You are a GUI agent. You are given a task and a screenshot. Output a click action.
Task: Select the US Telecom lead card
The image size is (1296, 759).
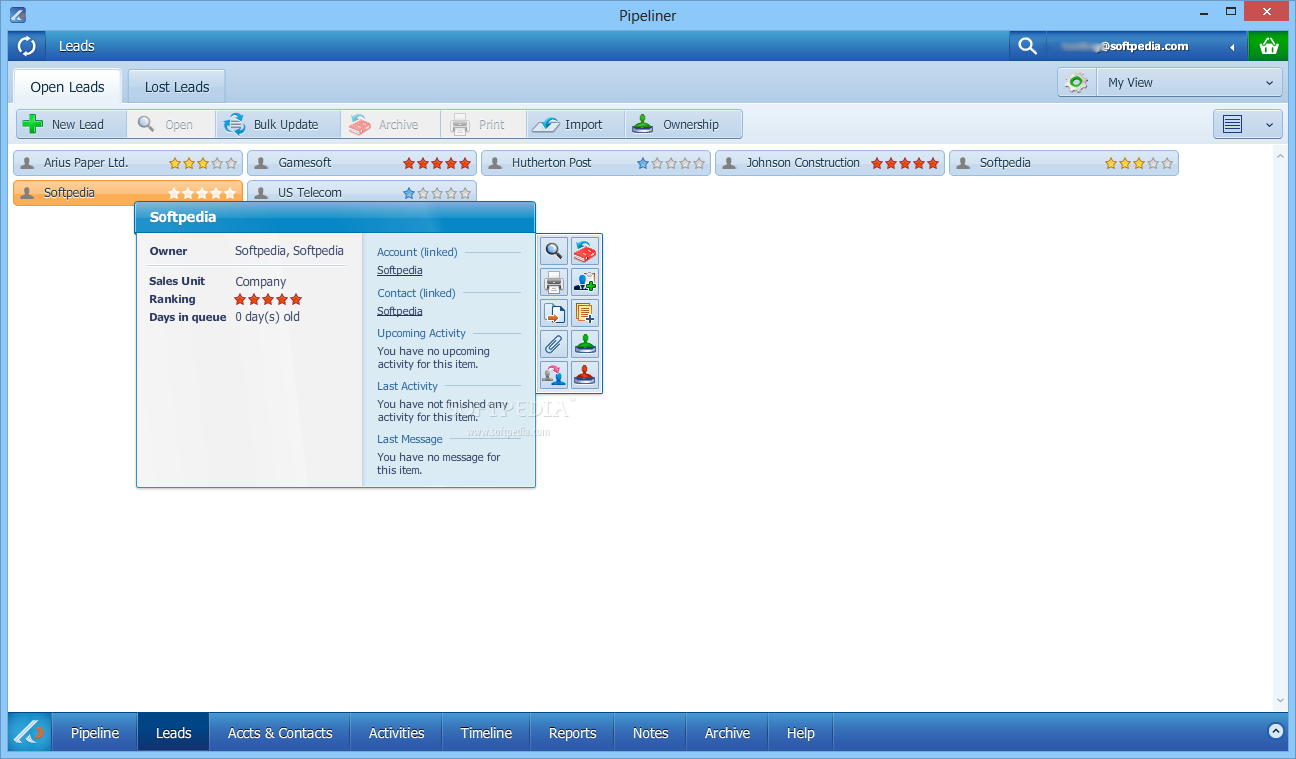[362, 193]
